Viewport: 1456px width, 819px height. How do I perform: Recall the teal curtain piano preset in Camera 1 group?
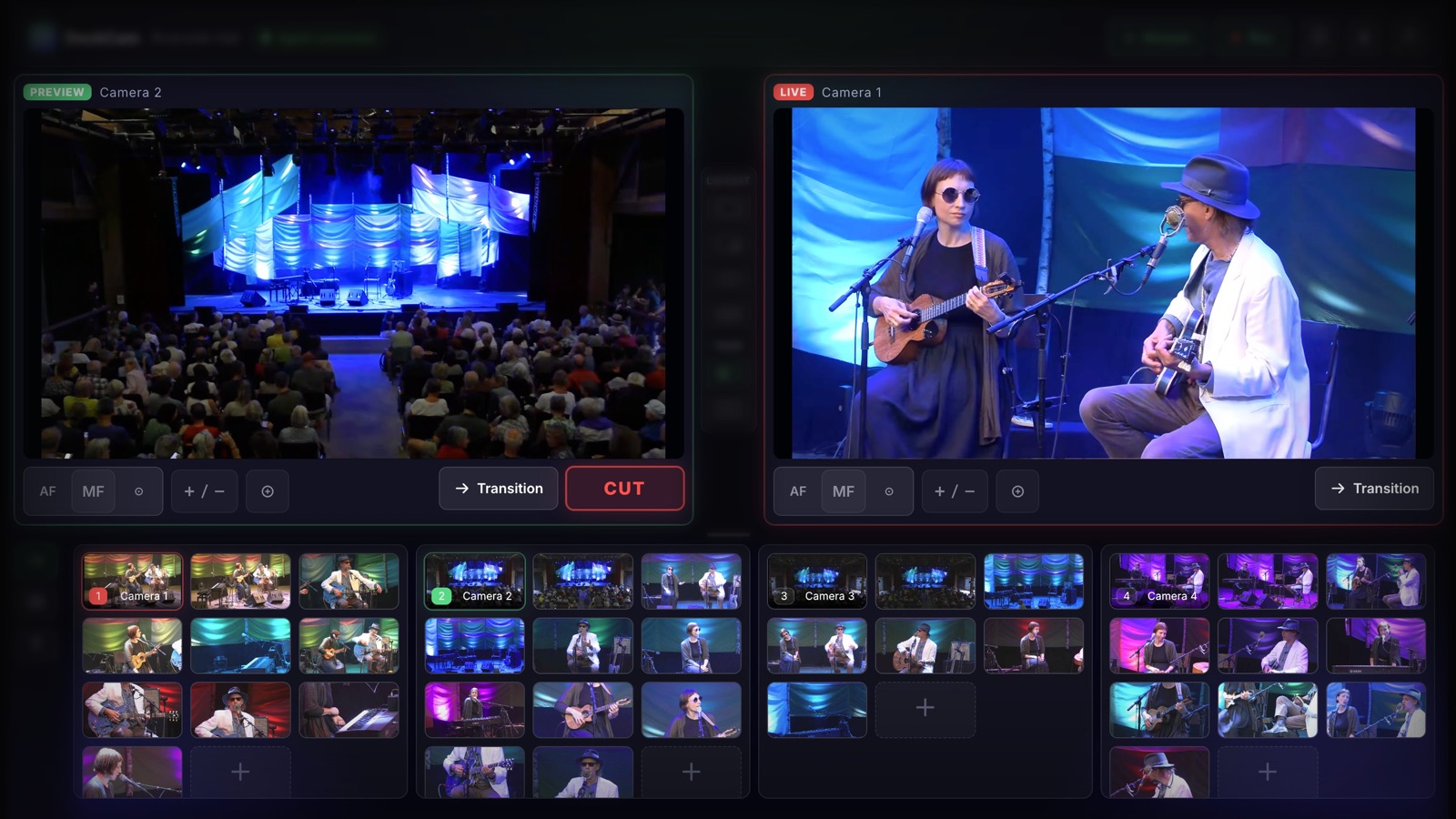coord(241,646)
